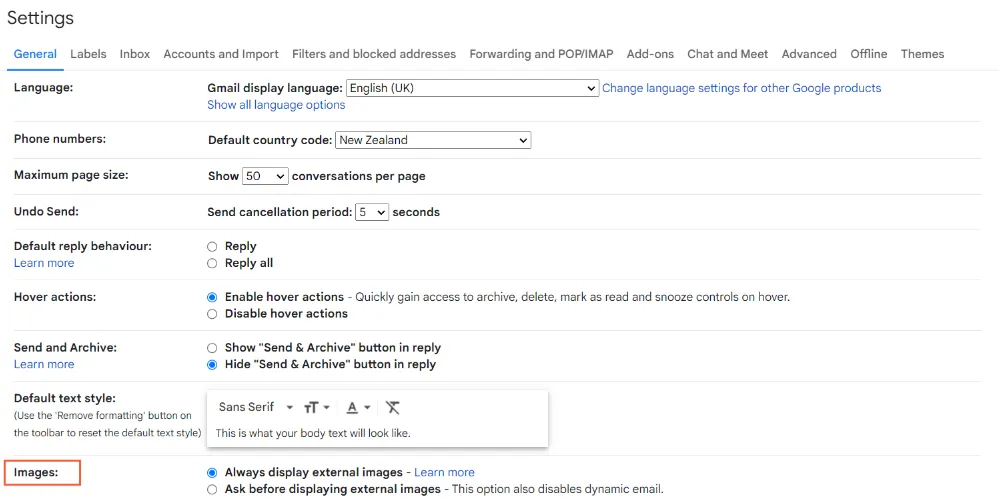This screenshot has width=999, height=499.
Task: Go to the Themes tab
Action: [922, 54]
